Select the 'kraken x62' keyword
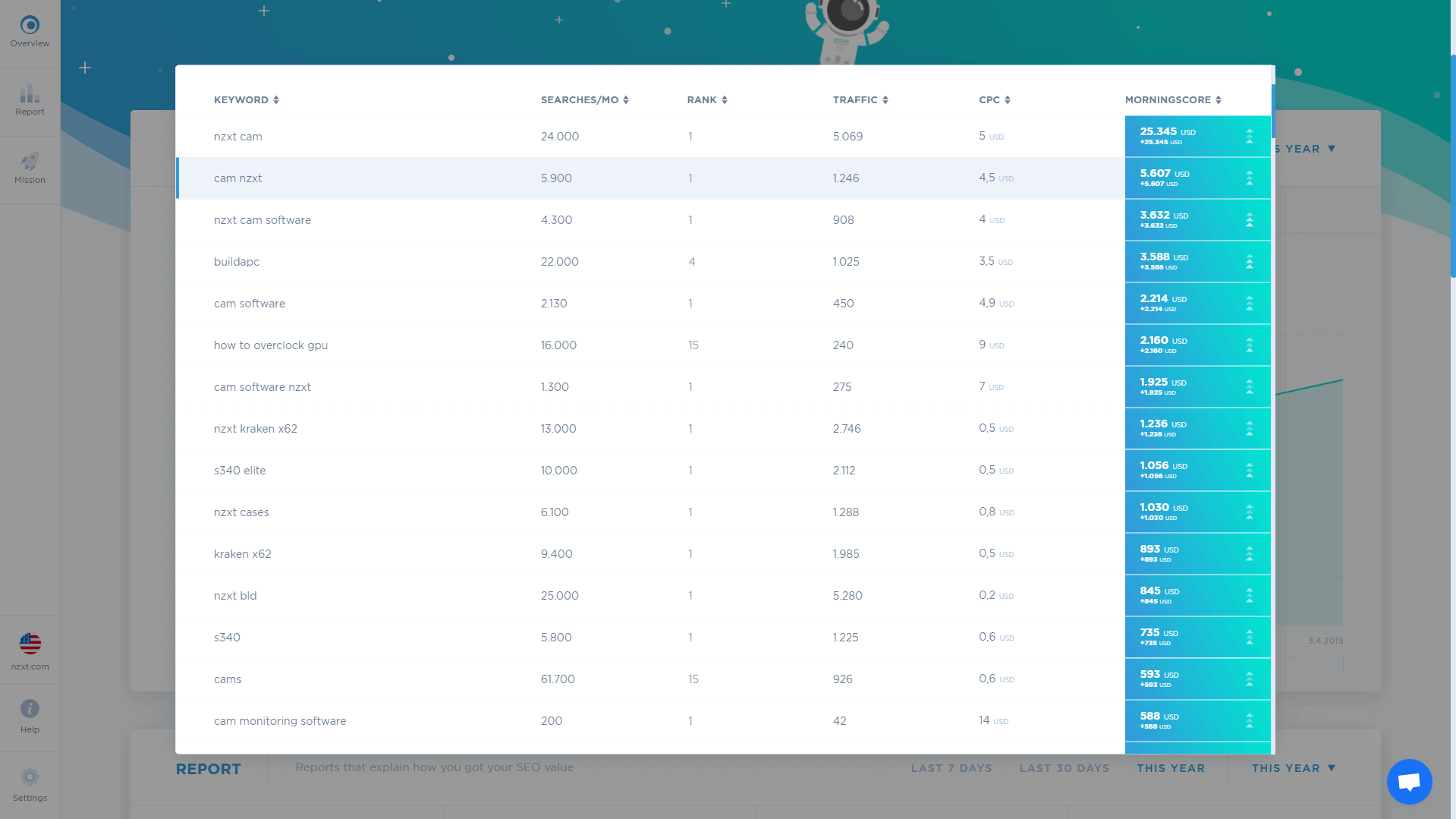Screen dimensions: 1456x819 tap(243, 554)
